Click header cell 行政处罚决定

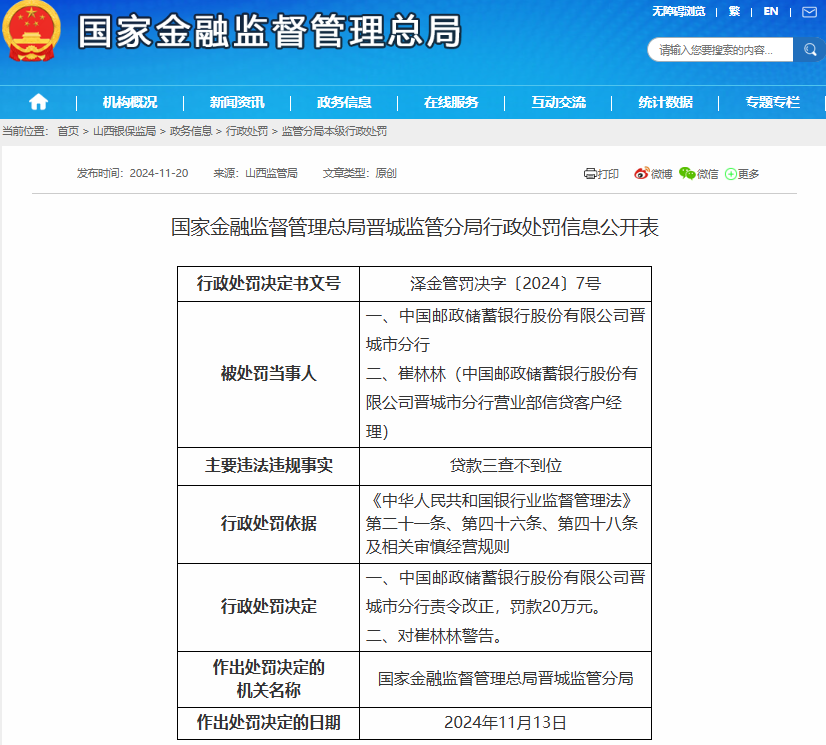[x=269, y=607]
